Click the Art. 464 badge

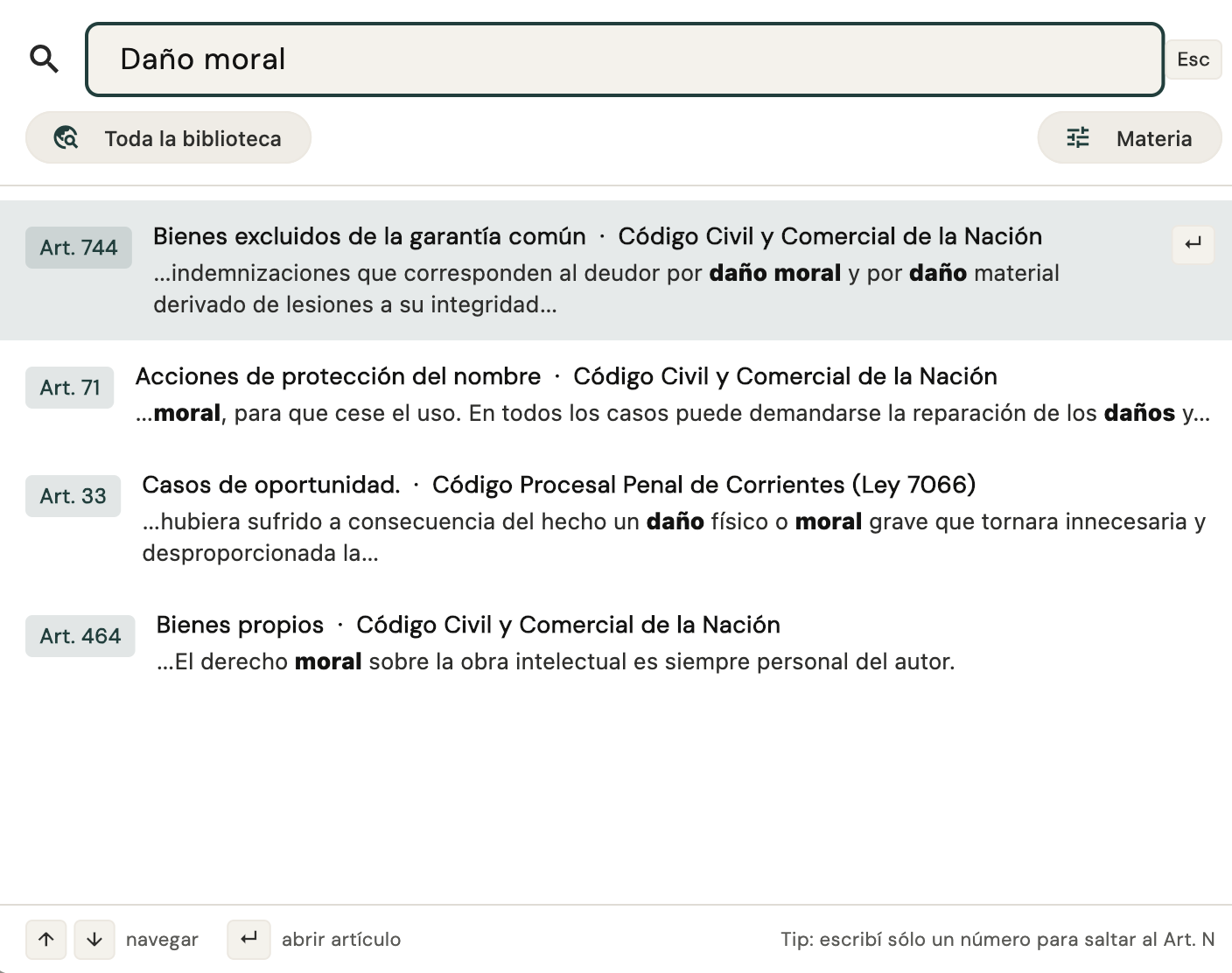tap(80, 636)
